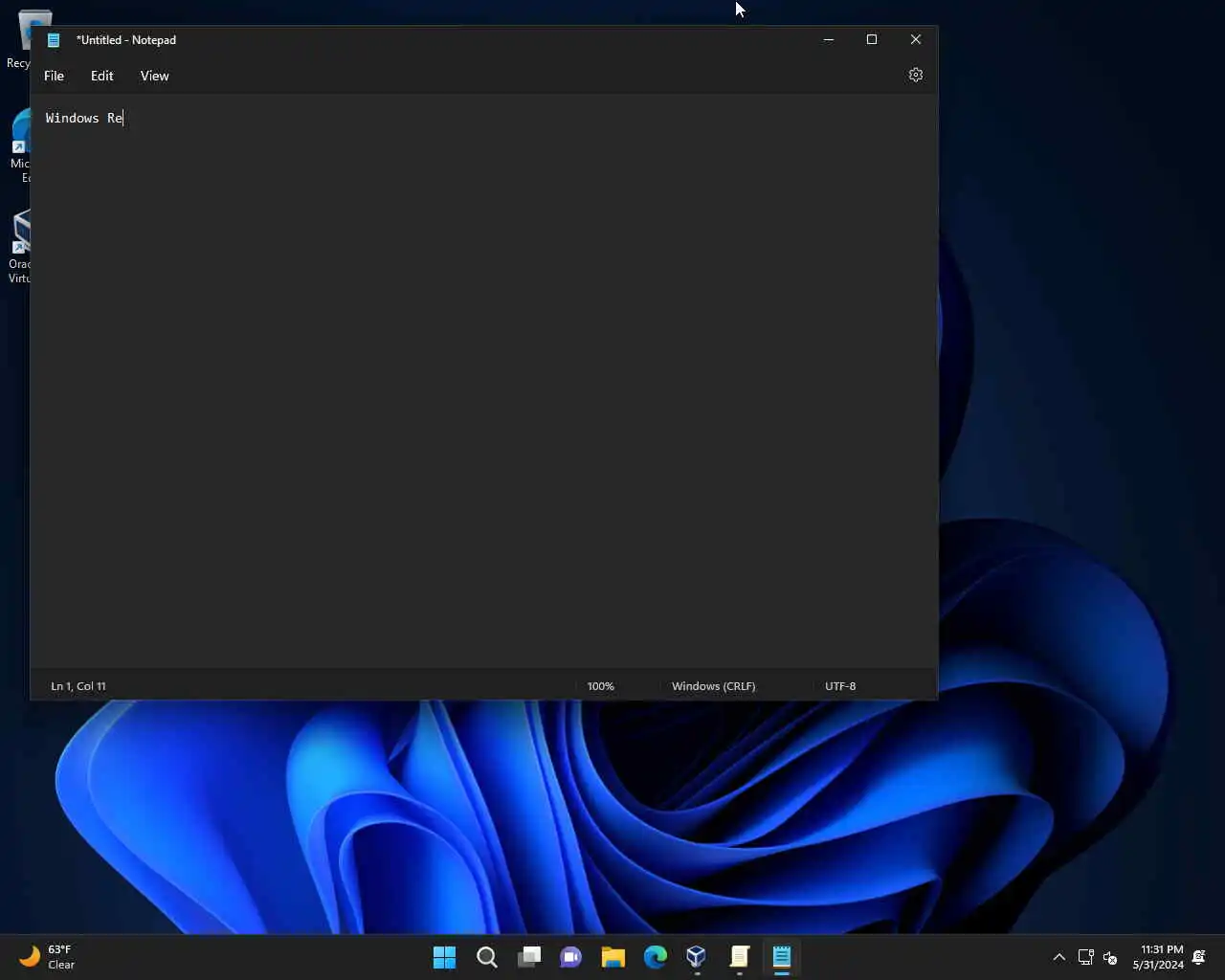Maximize the Notepad window
The image size is (1225, 980).
872,39
